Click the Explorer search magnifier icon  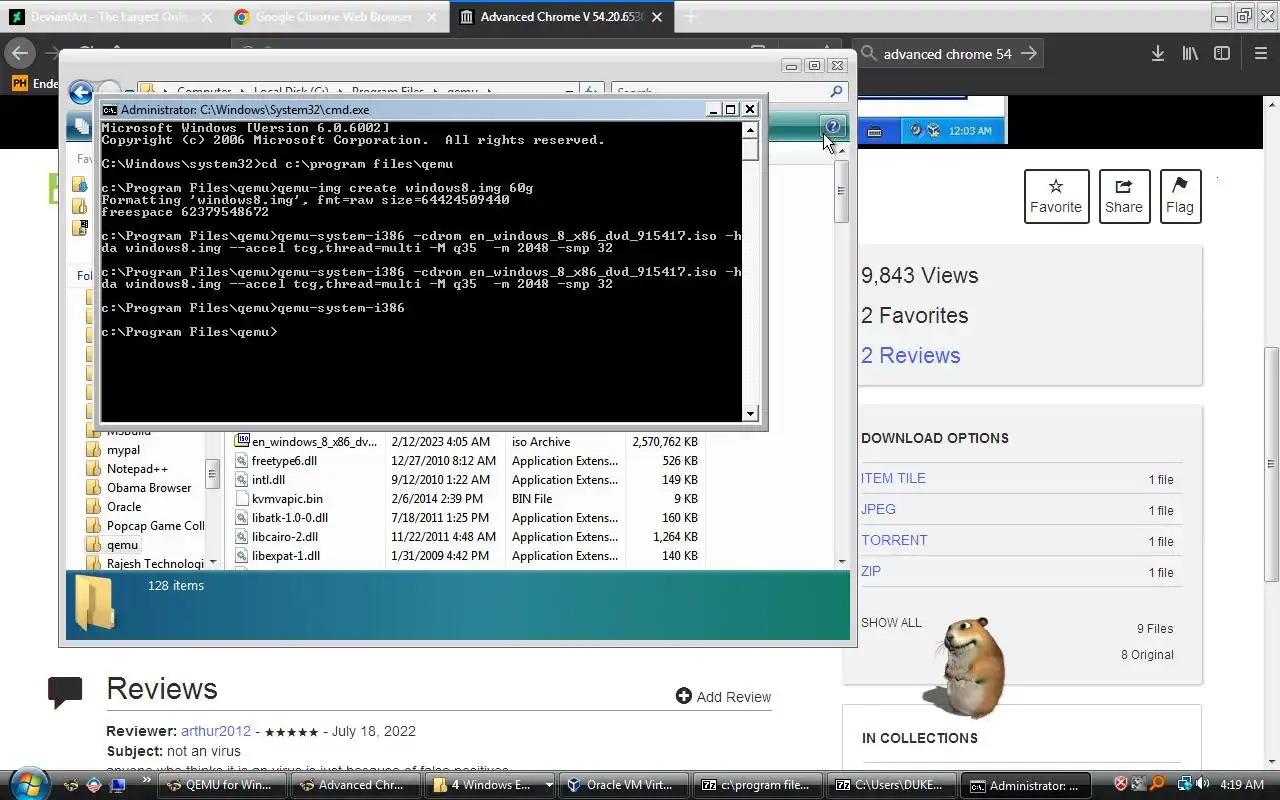pyautogui.click(x=837, y=92)
